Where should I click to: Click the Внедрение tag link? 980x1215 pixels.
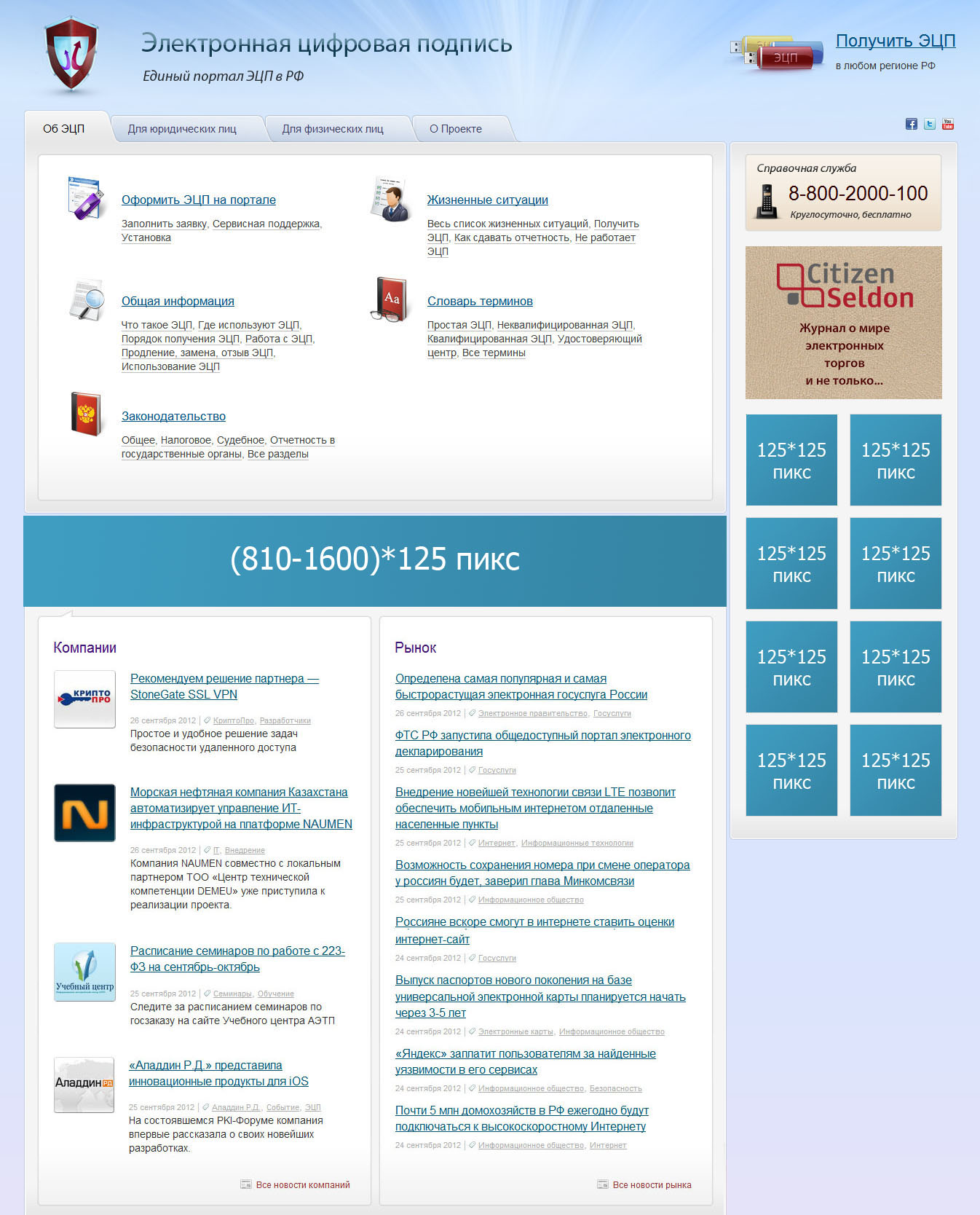tap(245, 850)
